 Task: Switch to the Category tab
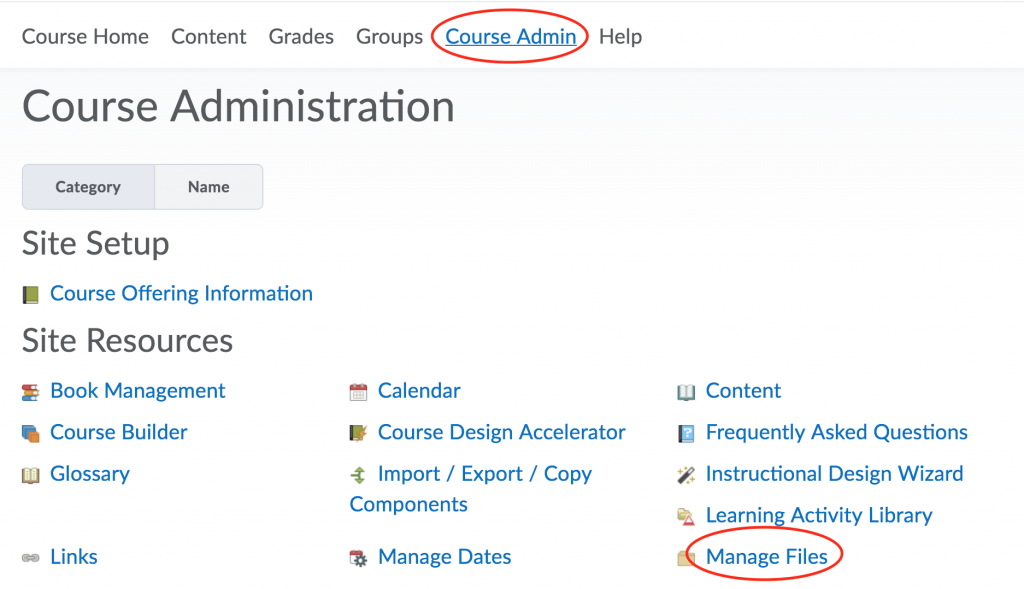87,186
